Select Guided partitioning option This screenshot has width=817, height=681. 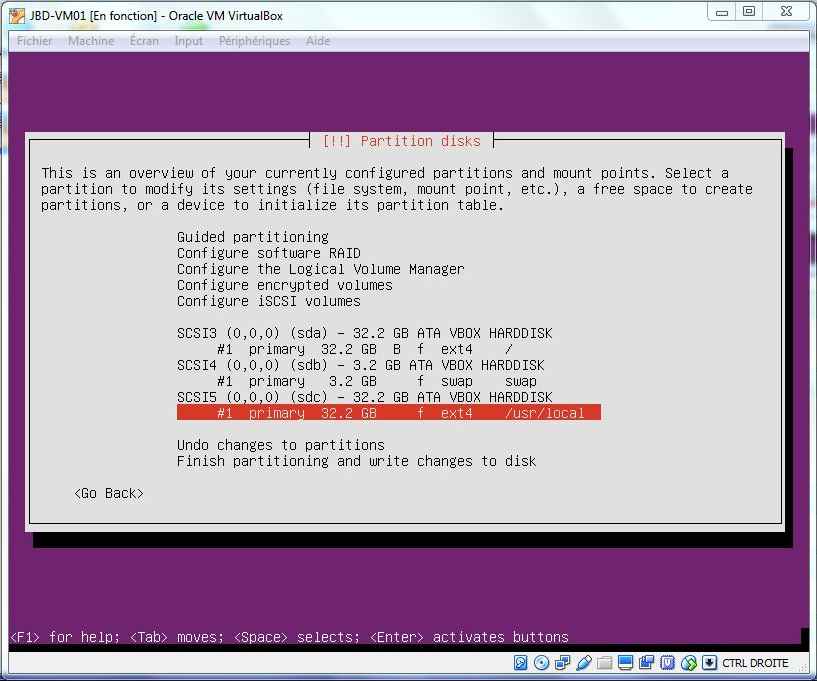click(252, 237)
